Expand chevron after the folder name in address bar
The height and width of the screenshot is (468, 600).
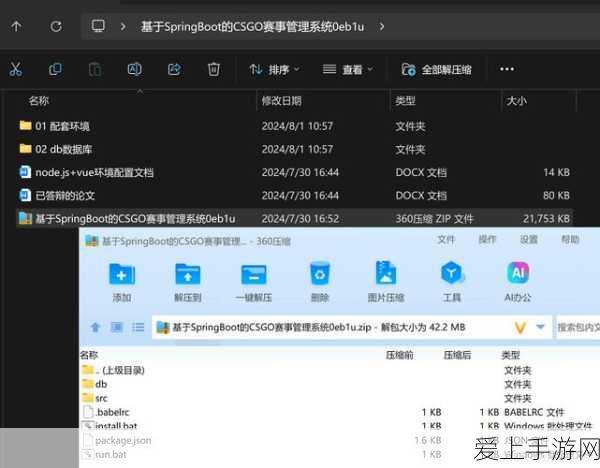(x=382, y=26)
